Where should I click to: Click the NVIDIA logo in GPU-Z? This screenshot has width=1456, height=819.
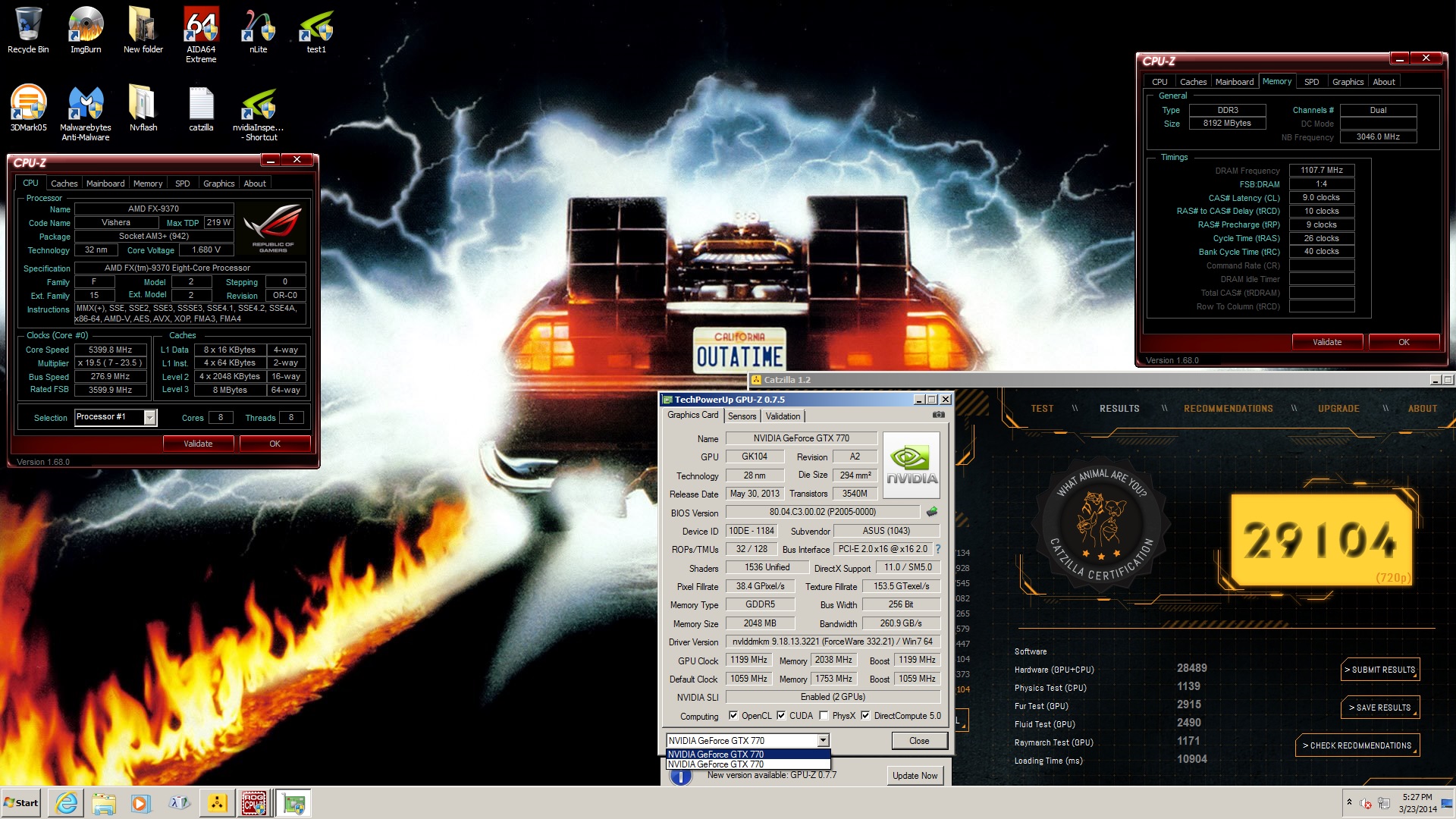tap(912, 465)
